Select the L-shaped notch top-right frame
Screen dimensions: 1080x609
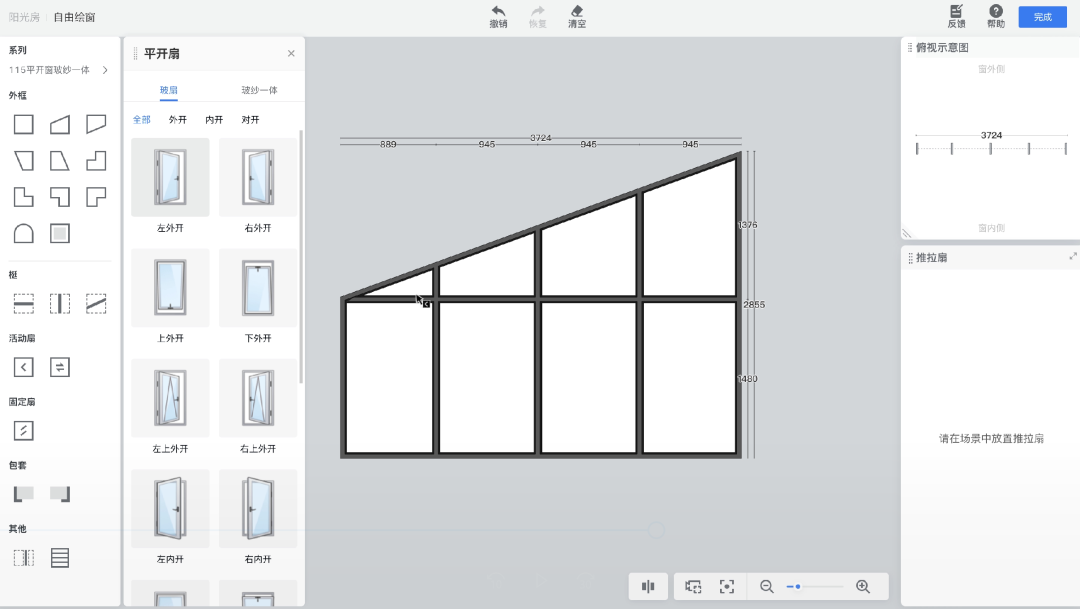click(23, 197)
